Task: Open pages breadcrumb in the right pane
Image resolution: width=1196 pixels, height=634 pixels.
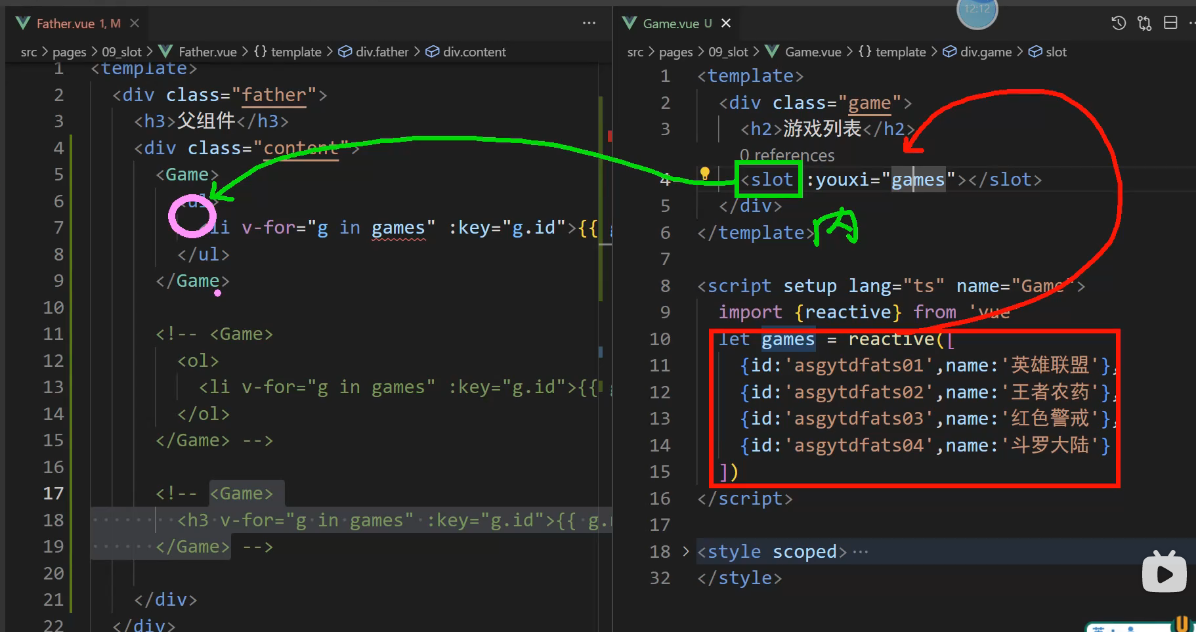Action: (676, 52)
